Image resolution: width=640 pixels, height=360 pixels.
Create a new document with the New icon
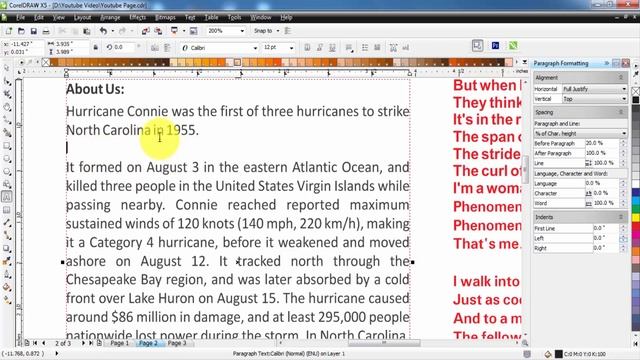pyautogui.click(x=9, y=31)
